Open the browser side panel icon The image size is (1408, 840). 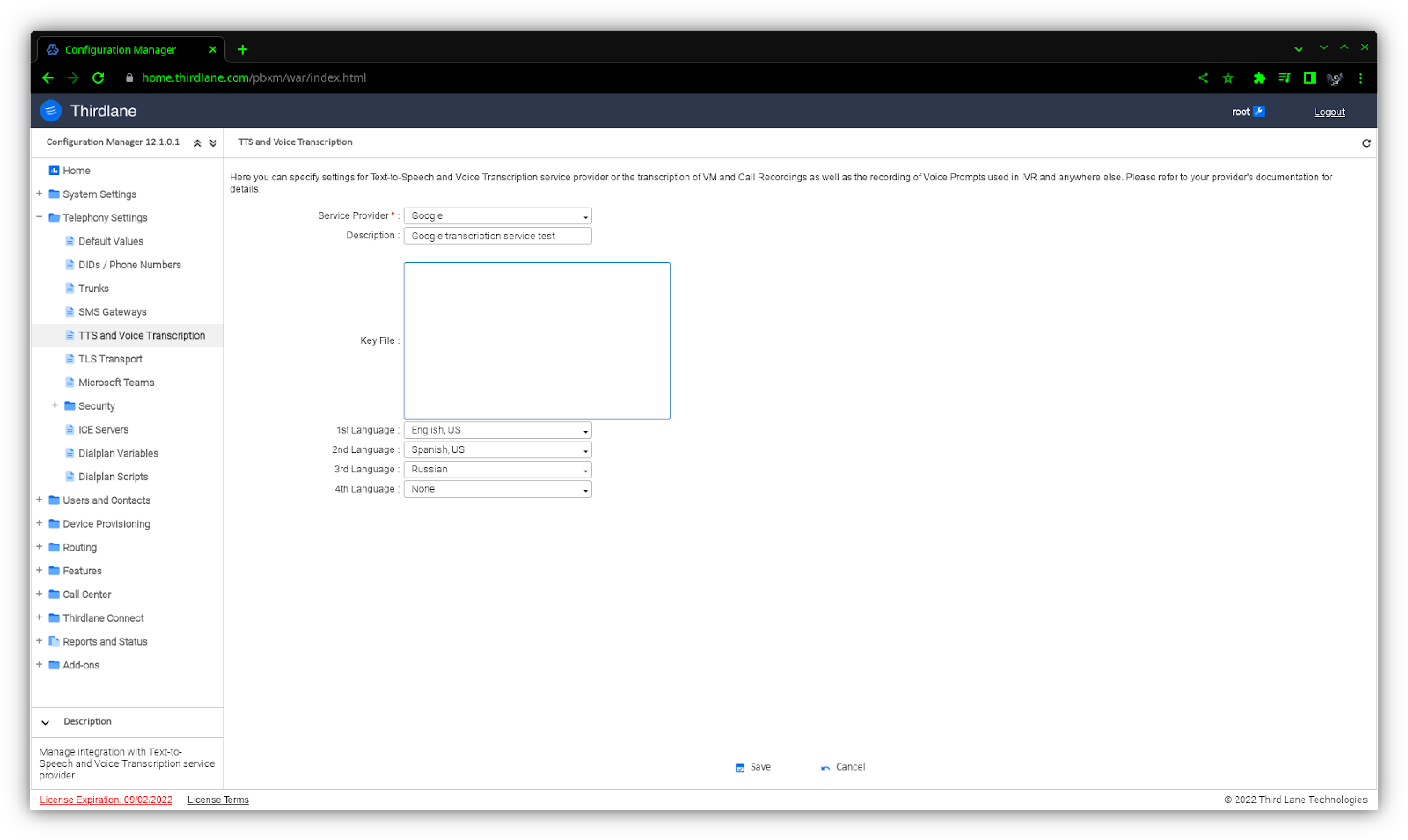(1309, 77)
